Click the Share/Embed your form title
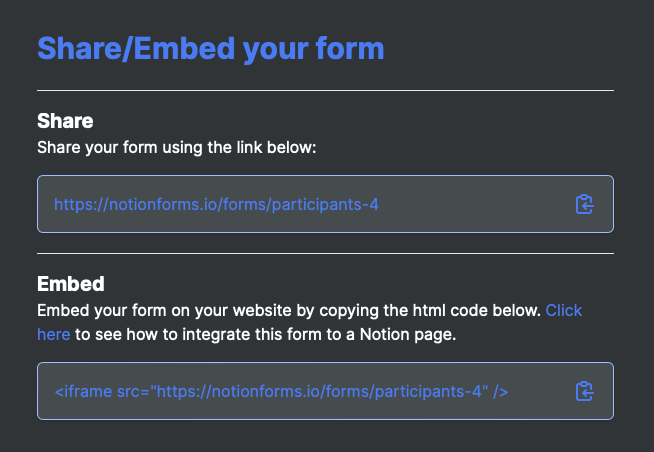Image resolution: width=654 pixels, height=452 pixels. pyautogui.click(x=211, y=49)
